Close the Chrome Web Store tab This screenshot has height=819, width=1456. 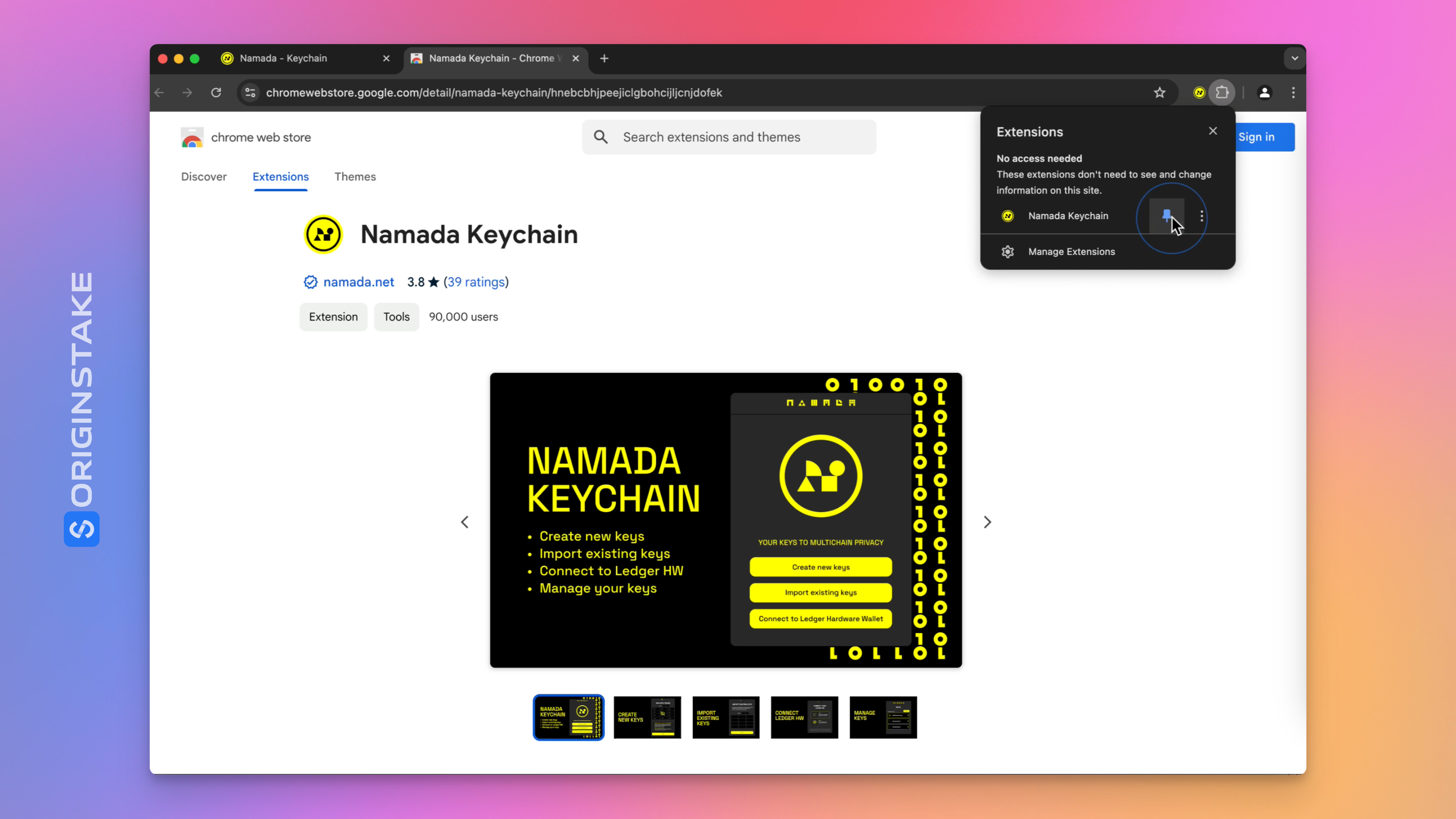point(575,58)
